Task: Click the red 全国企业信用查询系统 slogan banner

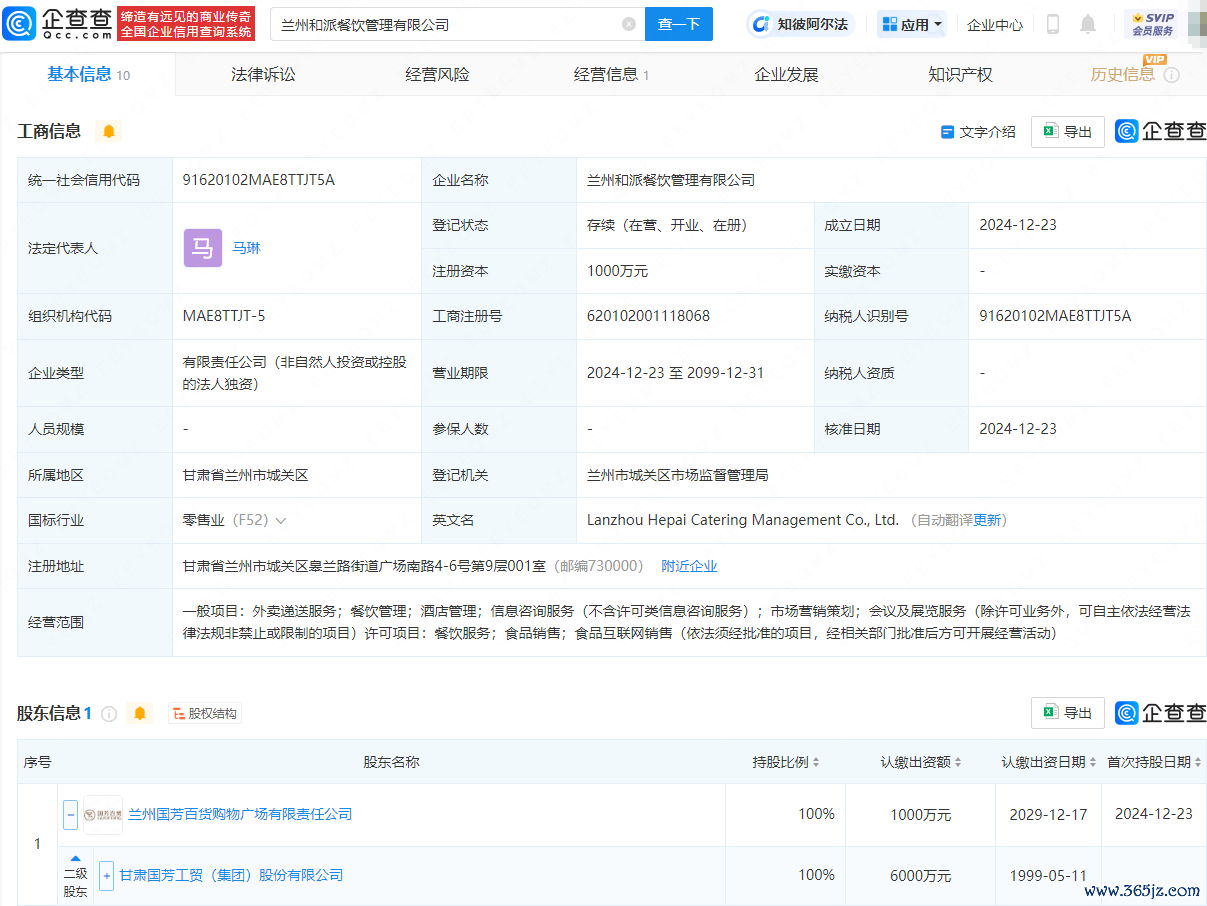Action: [x=186, y=24]
